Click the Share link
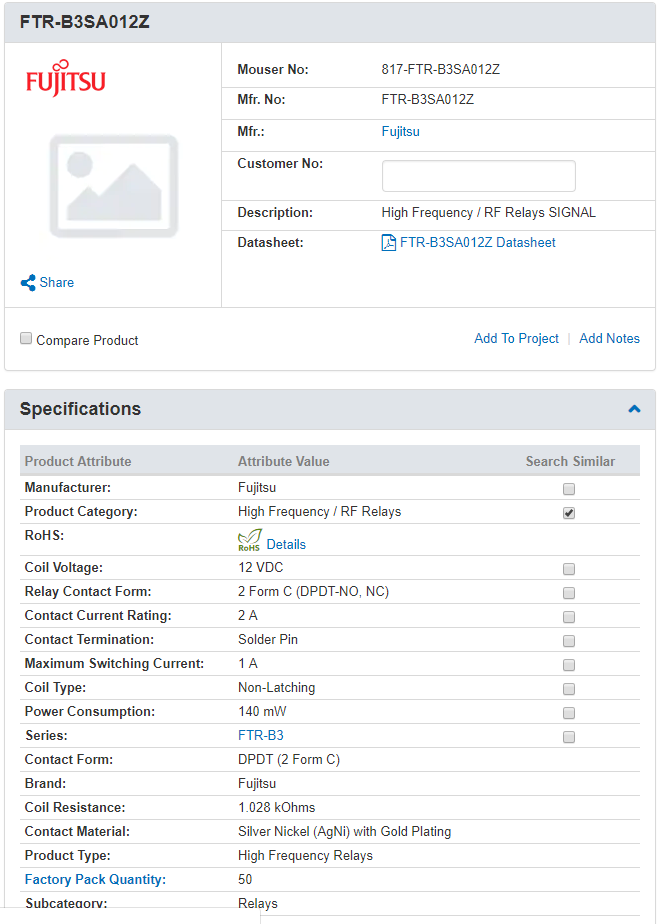The height and width of the screenshot is (924, 658). pos(57,283)
